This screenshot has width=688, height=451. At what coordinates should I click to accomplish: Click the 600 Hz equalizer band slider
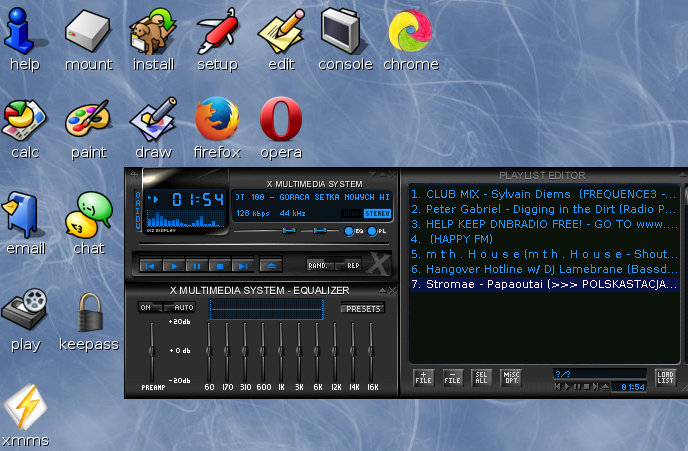click(x=263, y=352)
